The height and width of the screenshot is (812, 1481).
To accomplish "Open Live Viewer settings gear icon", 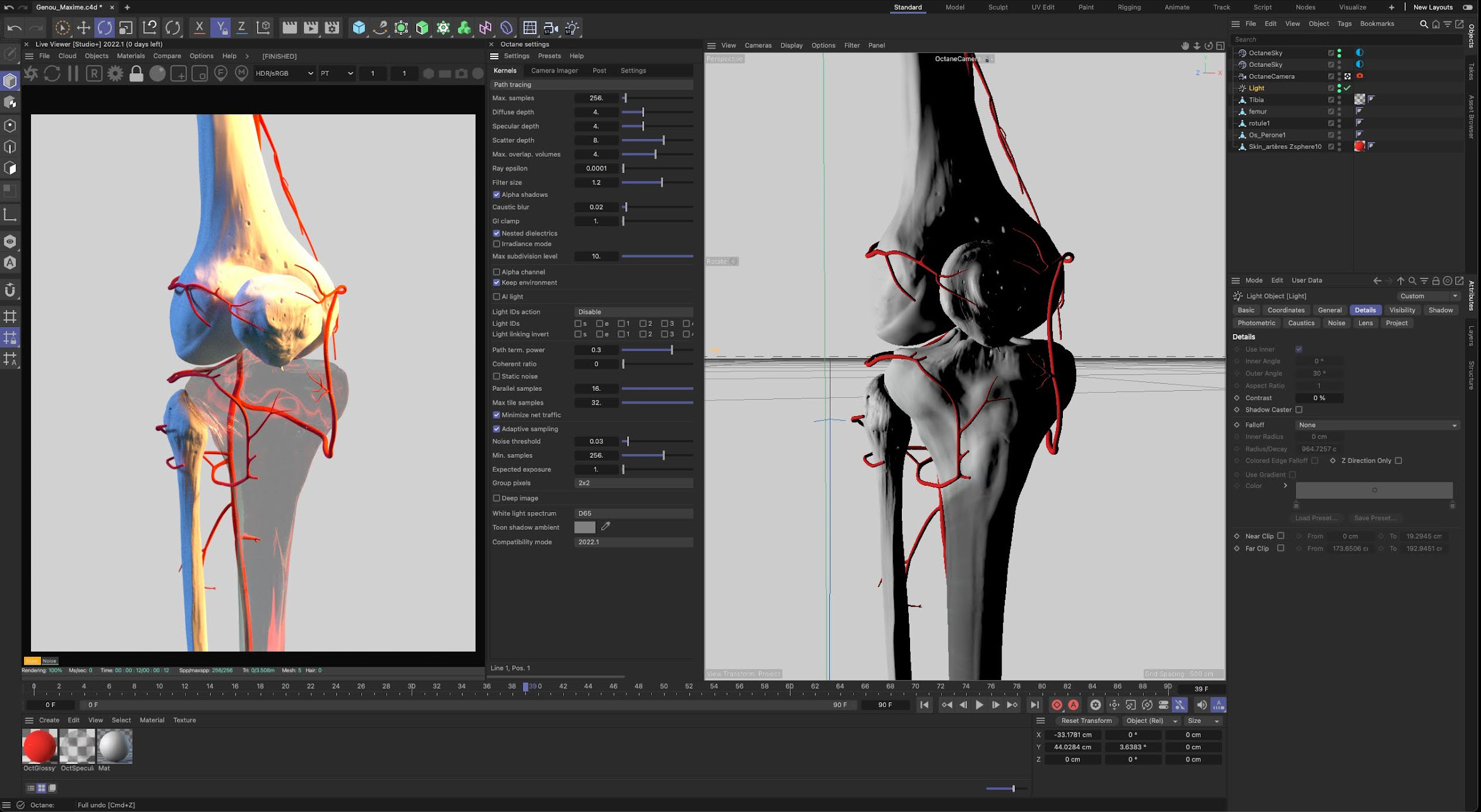I will [x=115, y=73].
